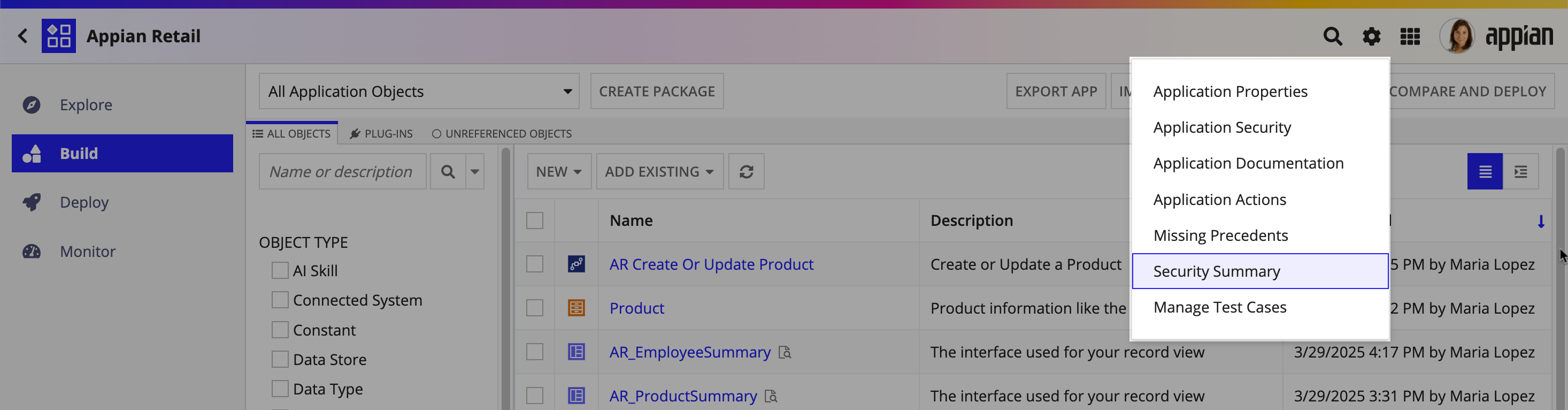Screen dimensions: 1568x410
Task: Go back using the header back arrow
Action: click(x=23, y=36)
